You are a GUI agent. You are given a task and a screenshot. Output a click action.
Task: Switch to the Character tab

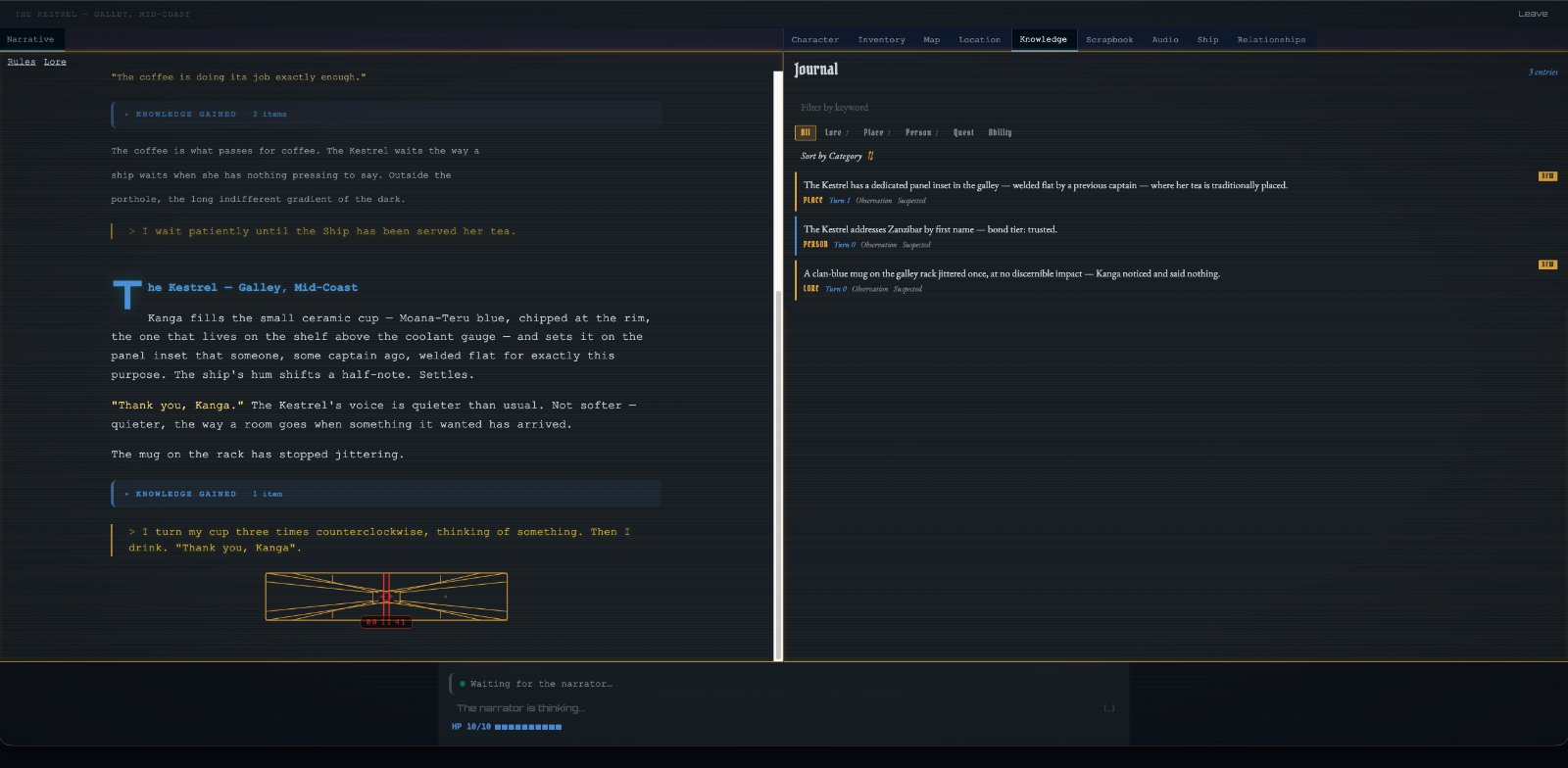click(815, 40)
